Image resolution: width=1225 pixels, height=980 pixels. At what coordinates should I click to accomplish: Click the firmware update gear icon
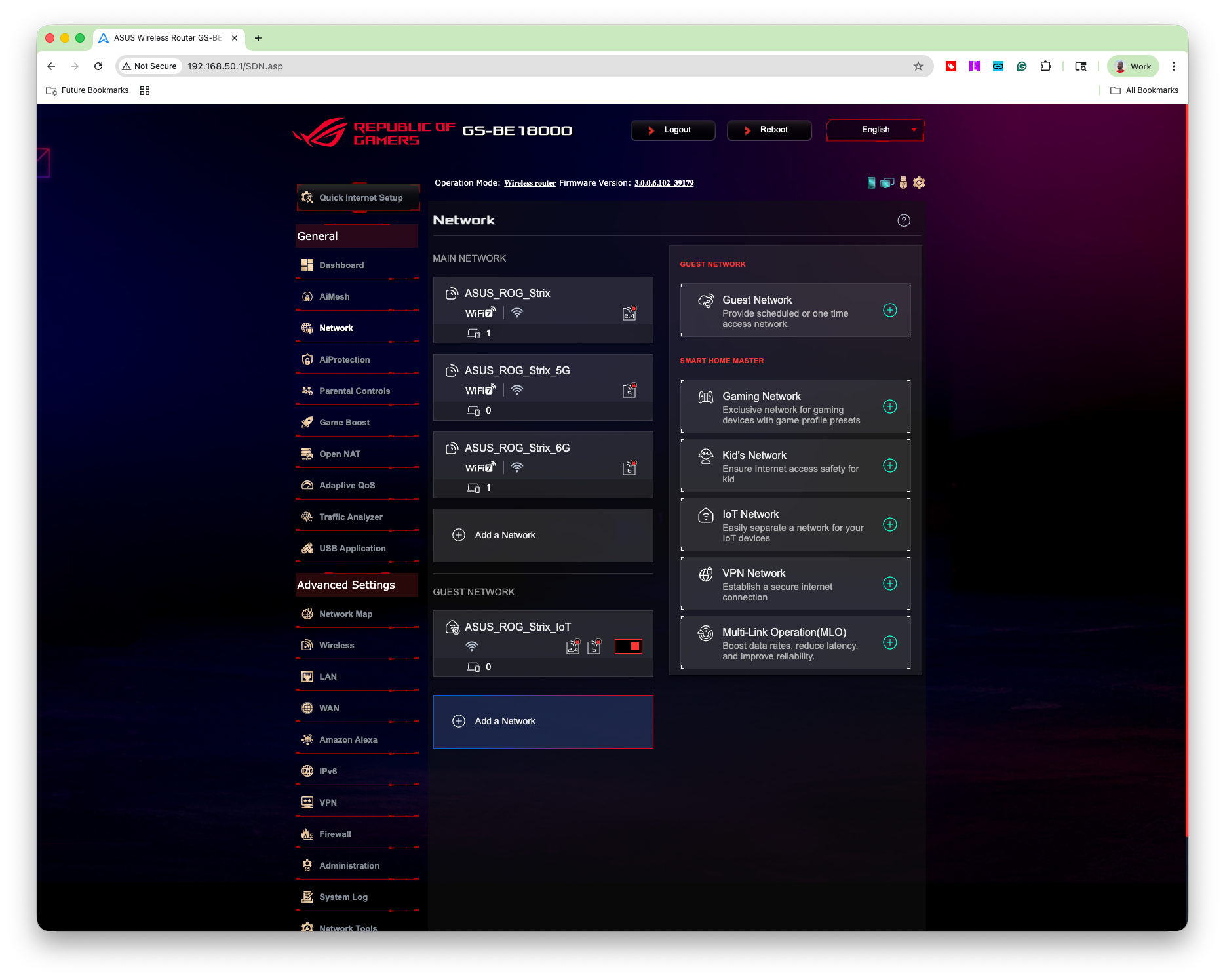(x=919, y=183)
